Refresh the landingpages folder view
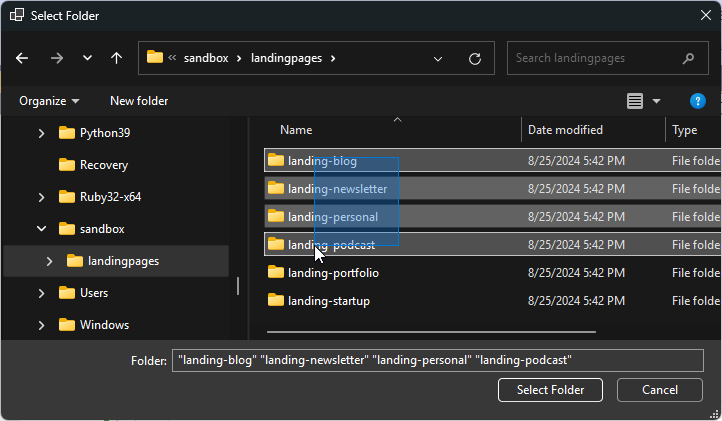Viewport: 722px width, 421px height. coord(475,58)
